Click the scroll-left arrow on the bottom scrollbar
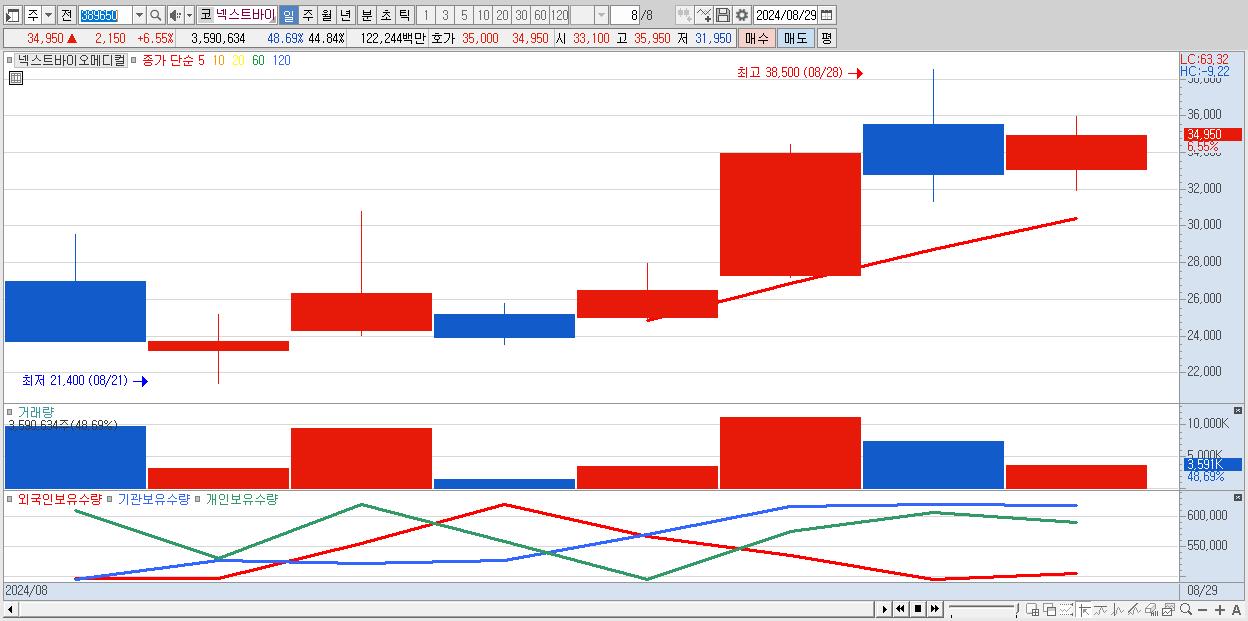This screenshot has height=621, width=1248. pos(10,609)
